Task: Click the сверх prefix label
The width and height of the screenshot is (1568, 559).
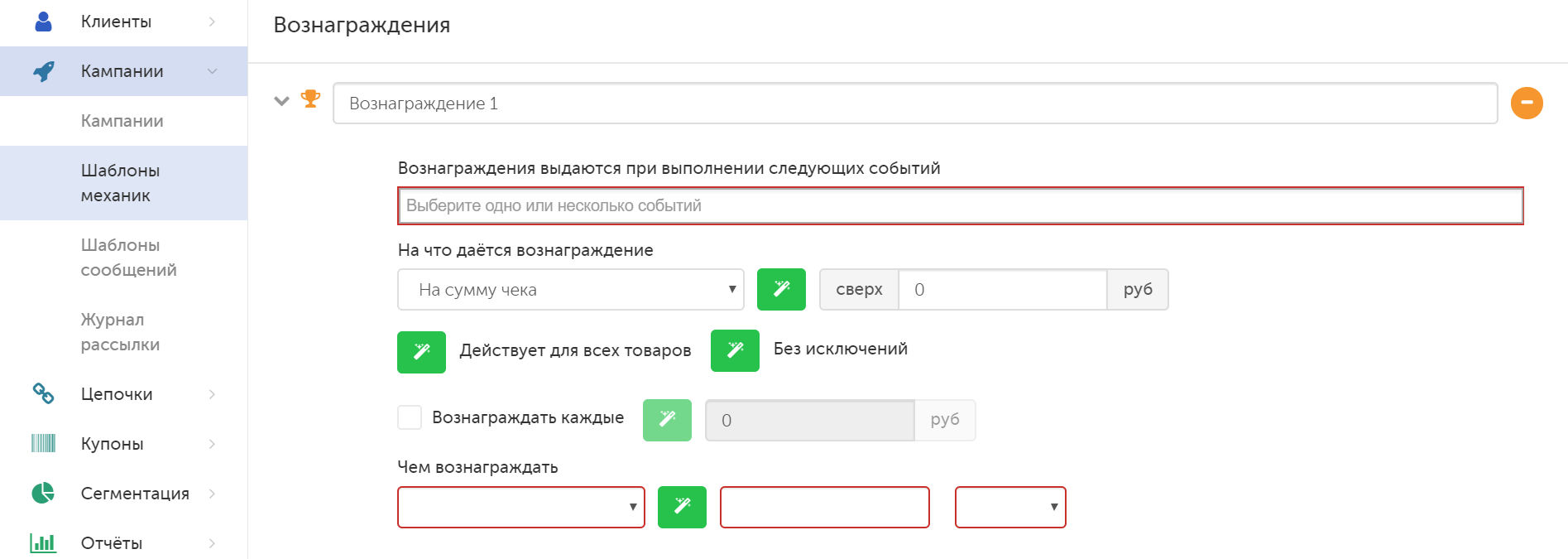Action: tap(859, 289)
